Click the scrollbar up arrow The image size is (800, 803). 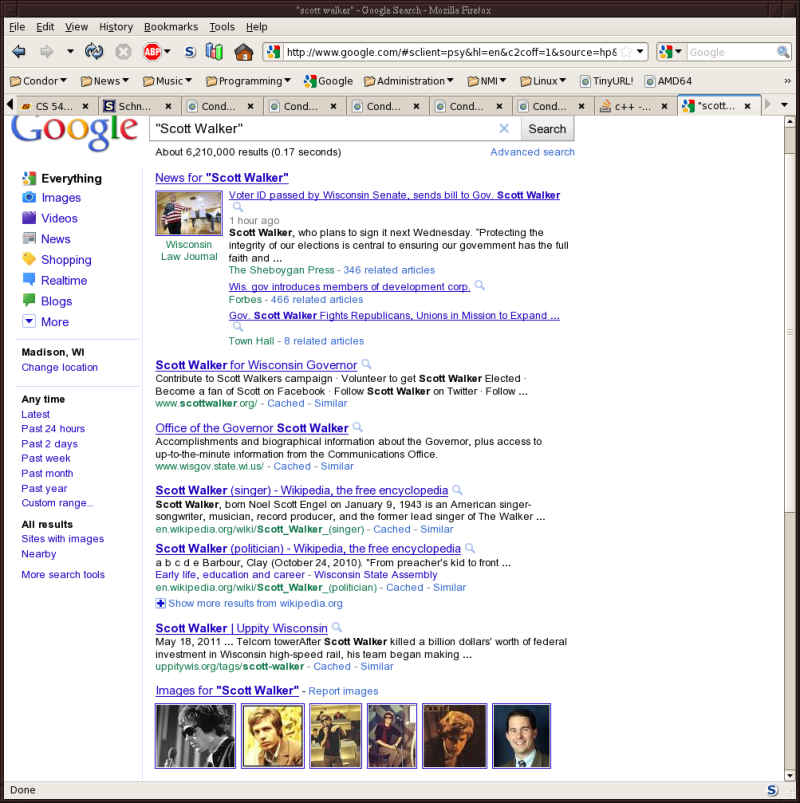[x=789, y=122]
